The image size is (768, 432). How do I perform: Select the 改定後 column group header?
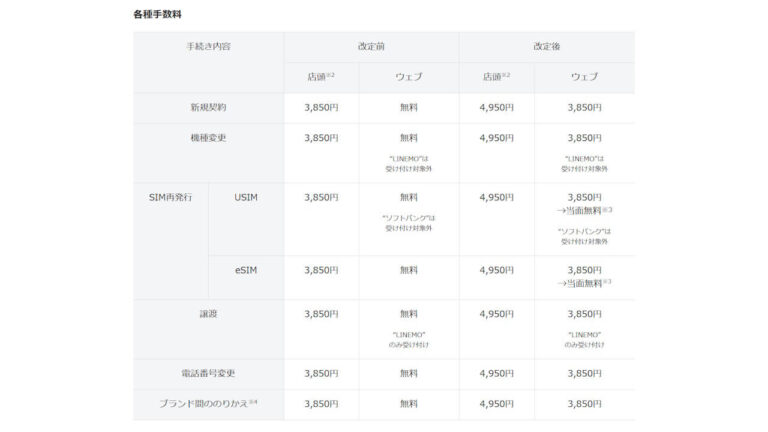coord(546,47)
